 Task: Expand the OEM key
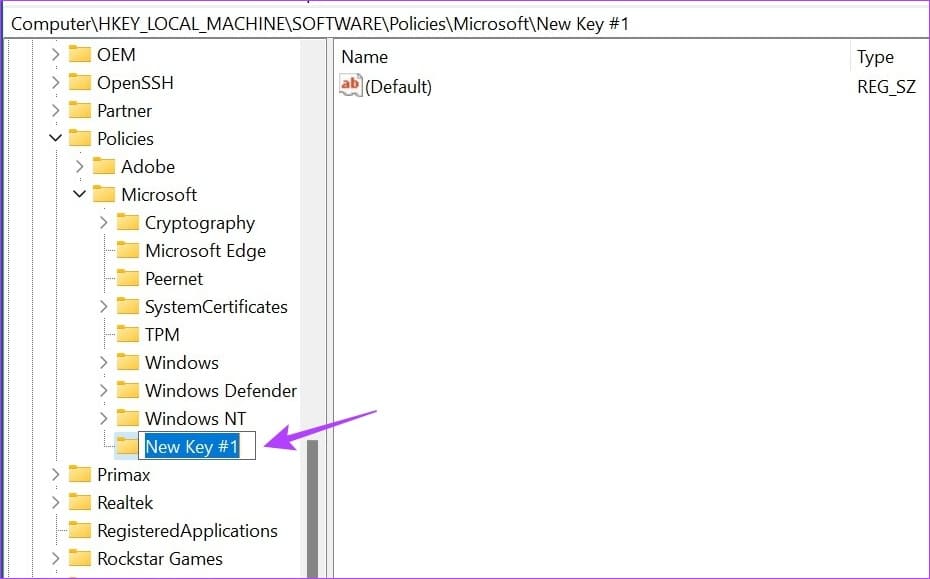click(55, 55)
